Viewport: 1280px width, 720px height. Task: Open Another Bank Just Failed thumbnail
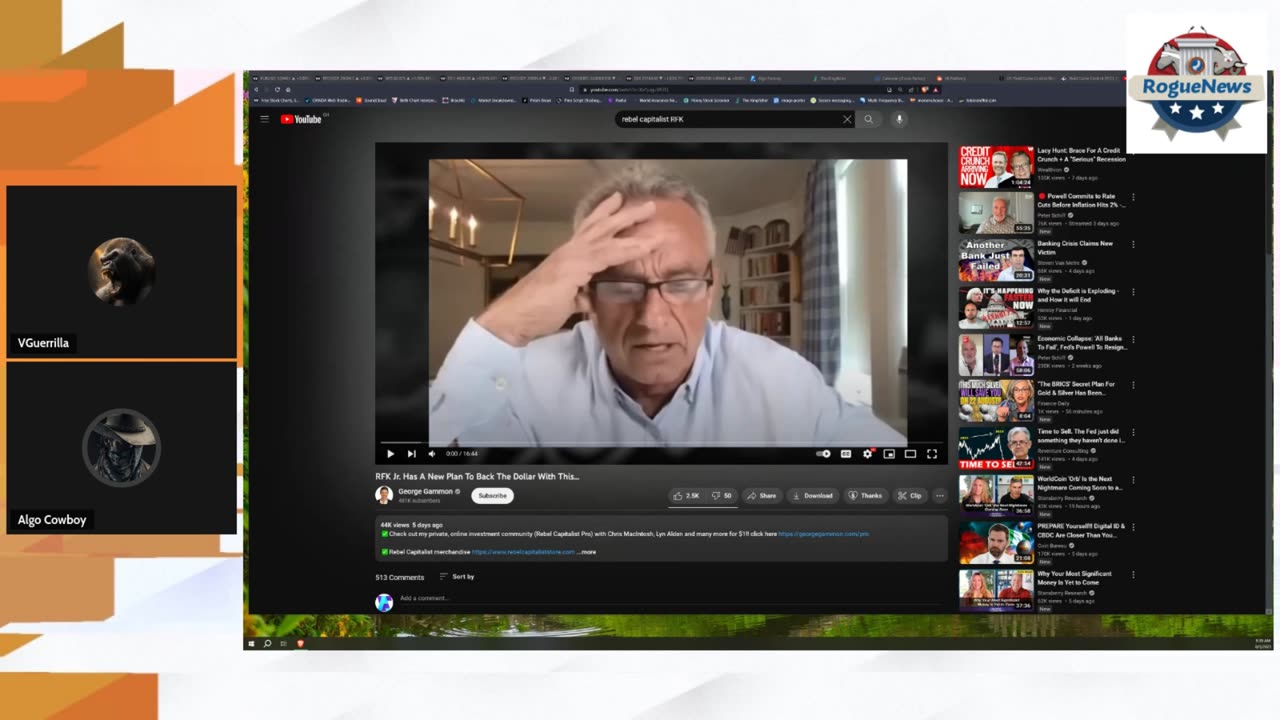tap(996, 260)
